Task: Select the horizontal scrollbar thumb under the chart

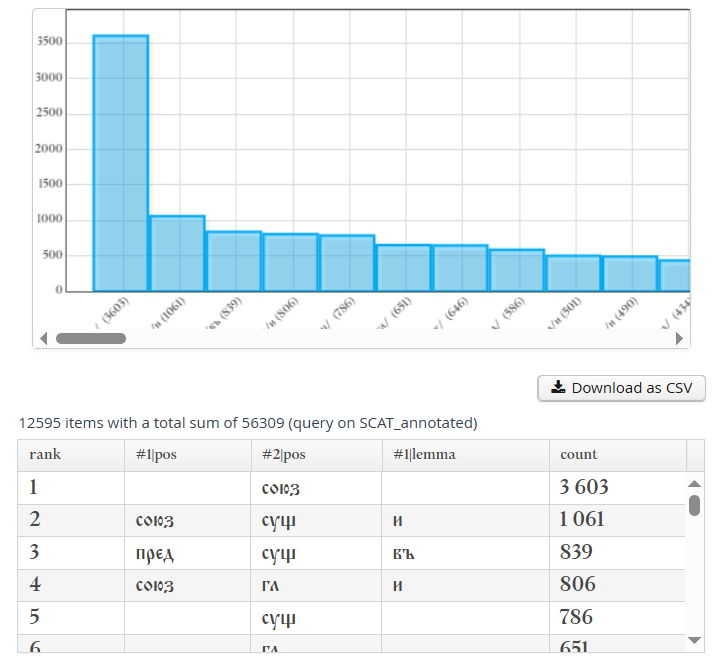Action: (x=91, y=339)
